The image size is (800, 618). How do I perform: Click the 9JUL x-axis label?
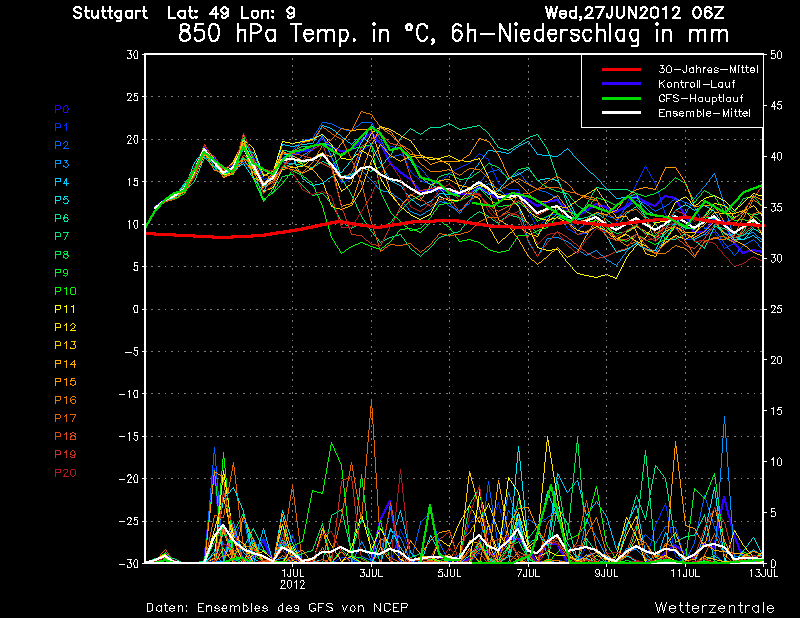click(x=607, y=573)
